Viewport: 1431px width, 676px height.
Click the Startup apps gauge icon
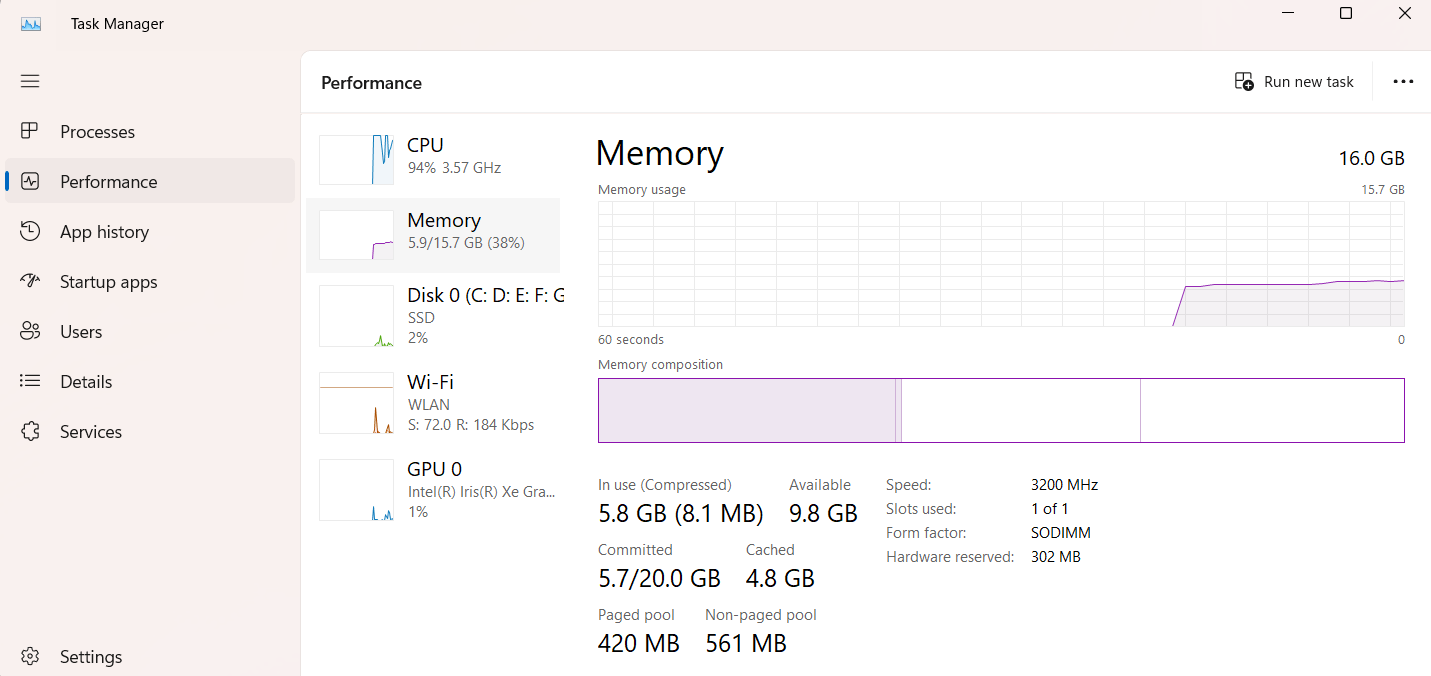pos(30,281)
